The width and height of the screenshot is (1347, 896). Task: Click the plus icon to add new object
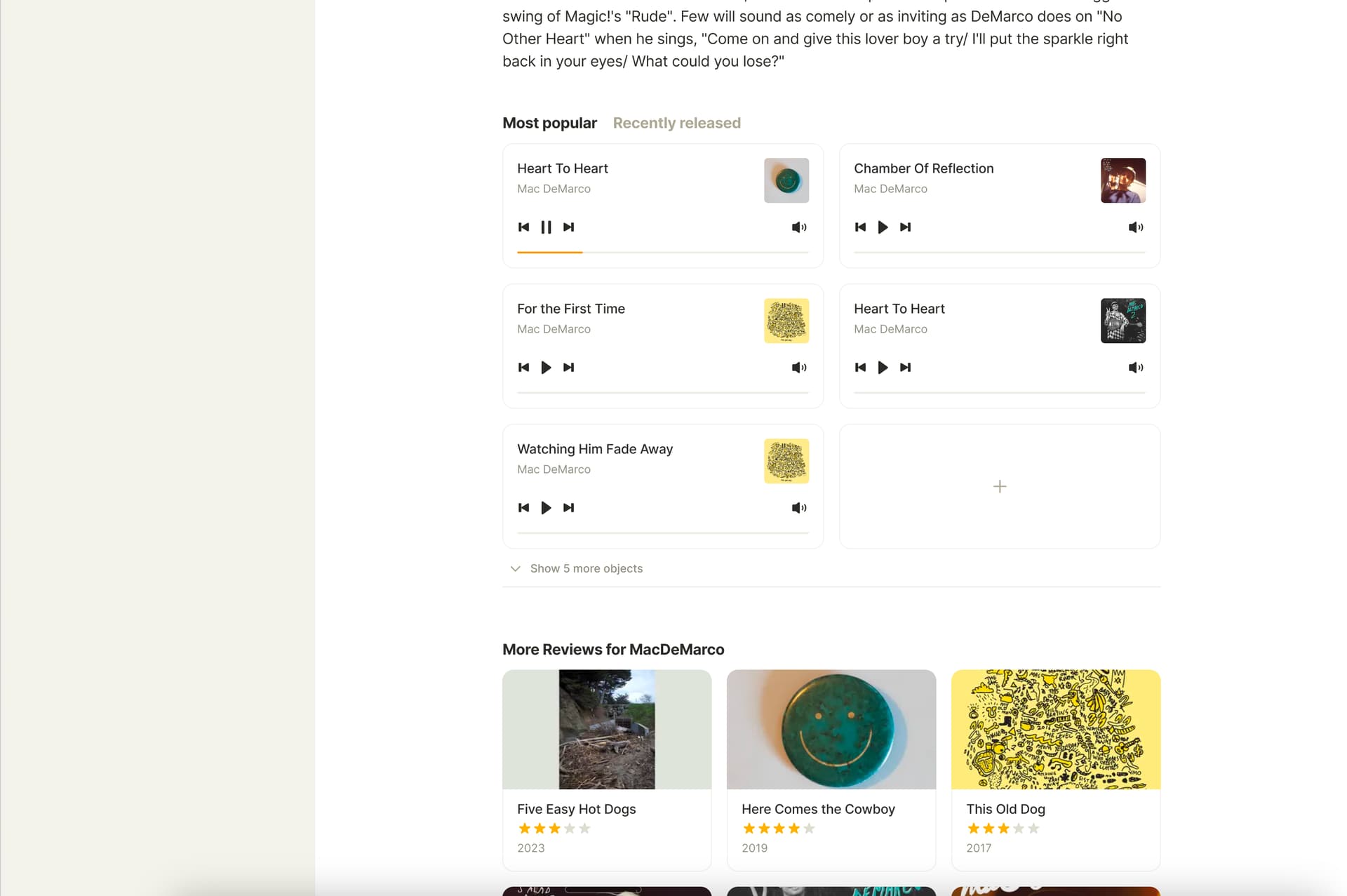[x=1000, y=486]
